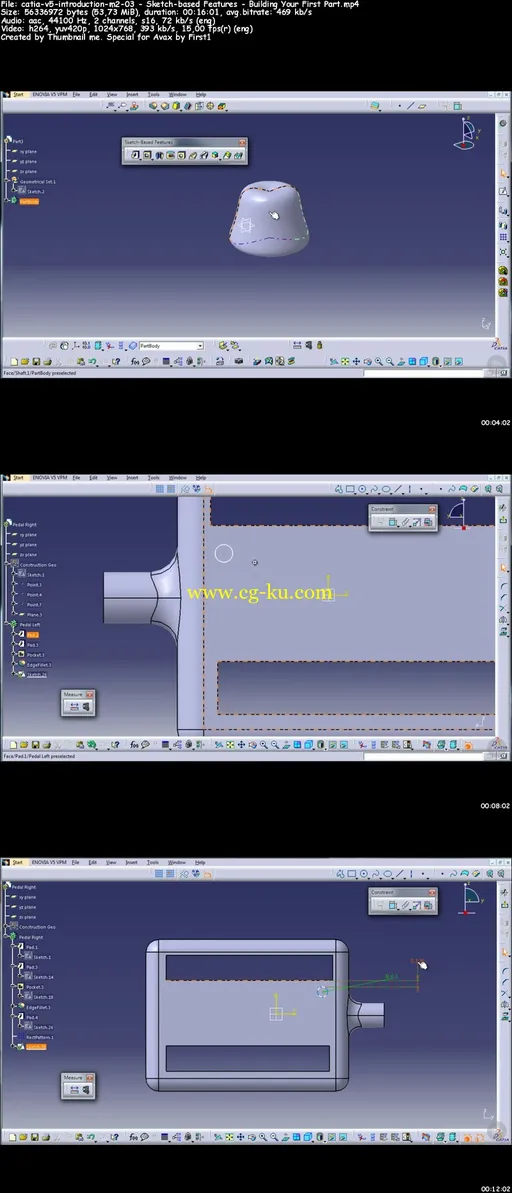This screenshot has width=512, height=1193.
Task: Select Sketch.2 in the specification tree
Action: click(x=36, y=192)
